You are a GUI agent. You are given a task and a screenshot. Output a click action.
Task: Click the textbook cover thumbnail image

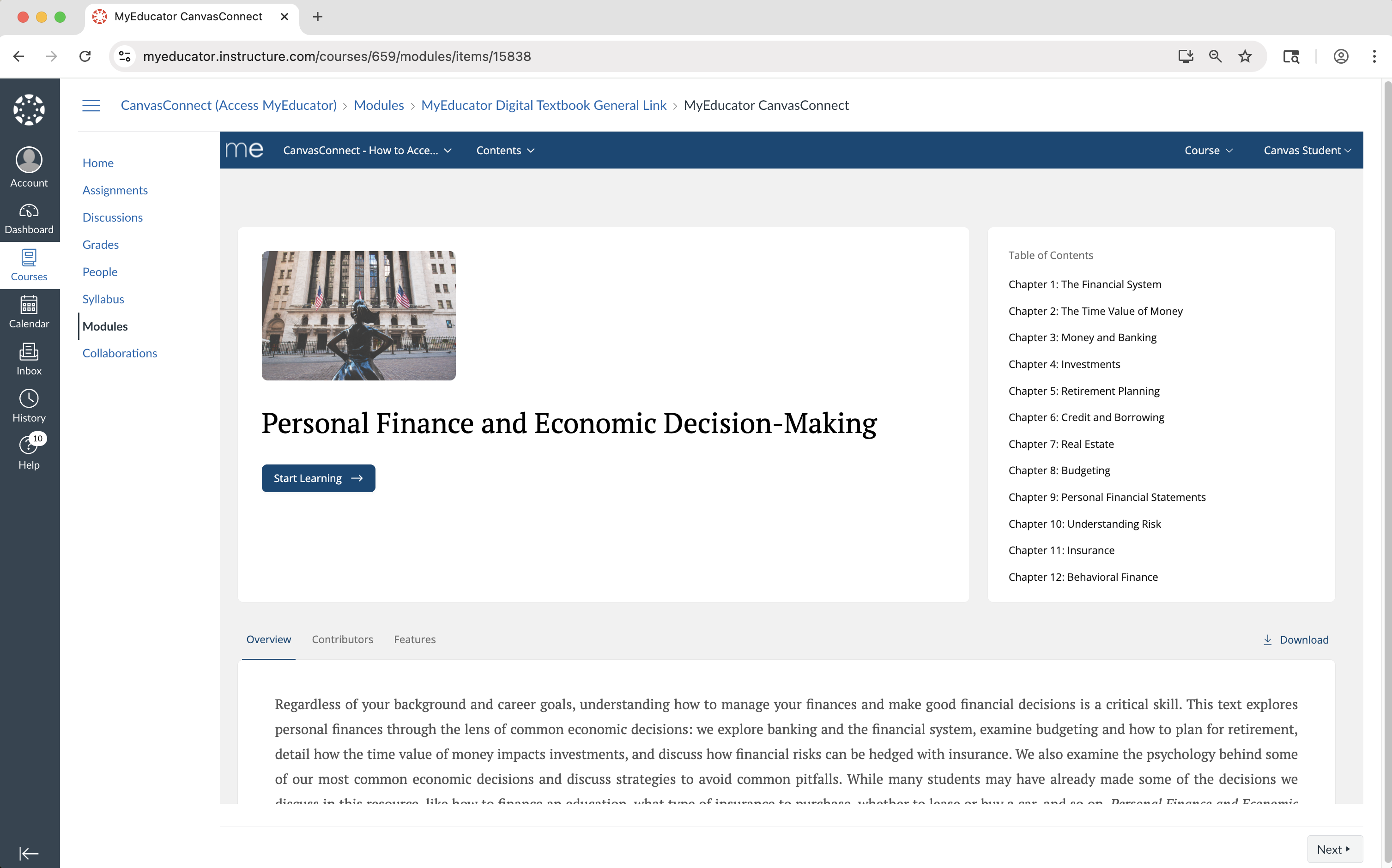click(x=358, y=316)
